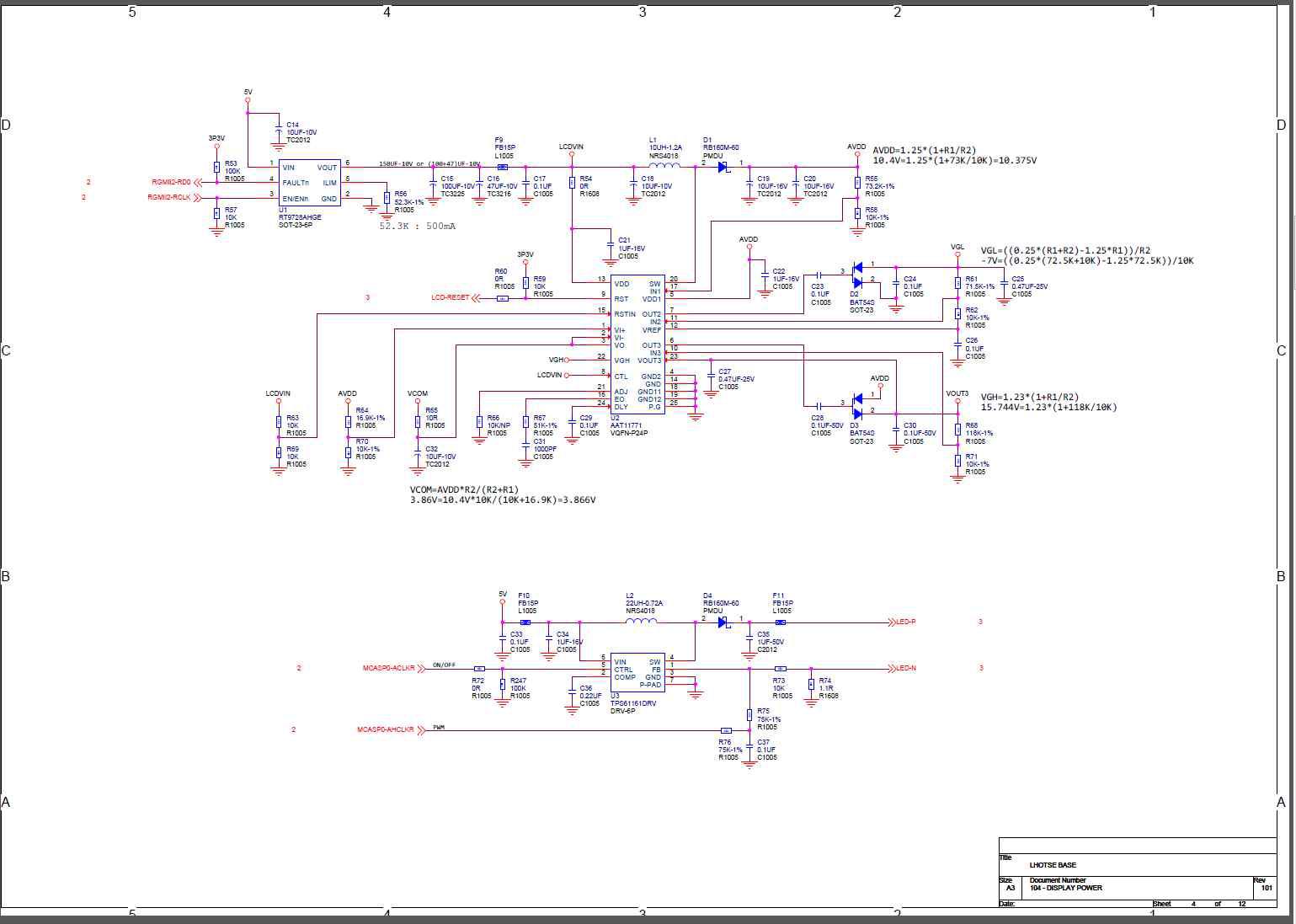Select resistor R55 73.2K-1% label
This screenshot has width=1296, height=924.
(x=880, y=186)
